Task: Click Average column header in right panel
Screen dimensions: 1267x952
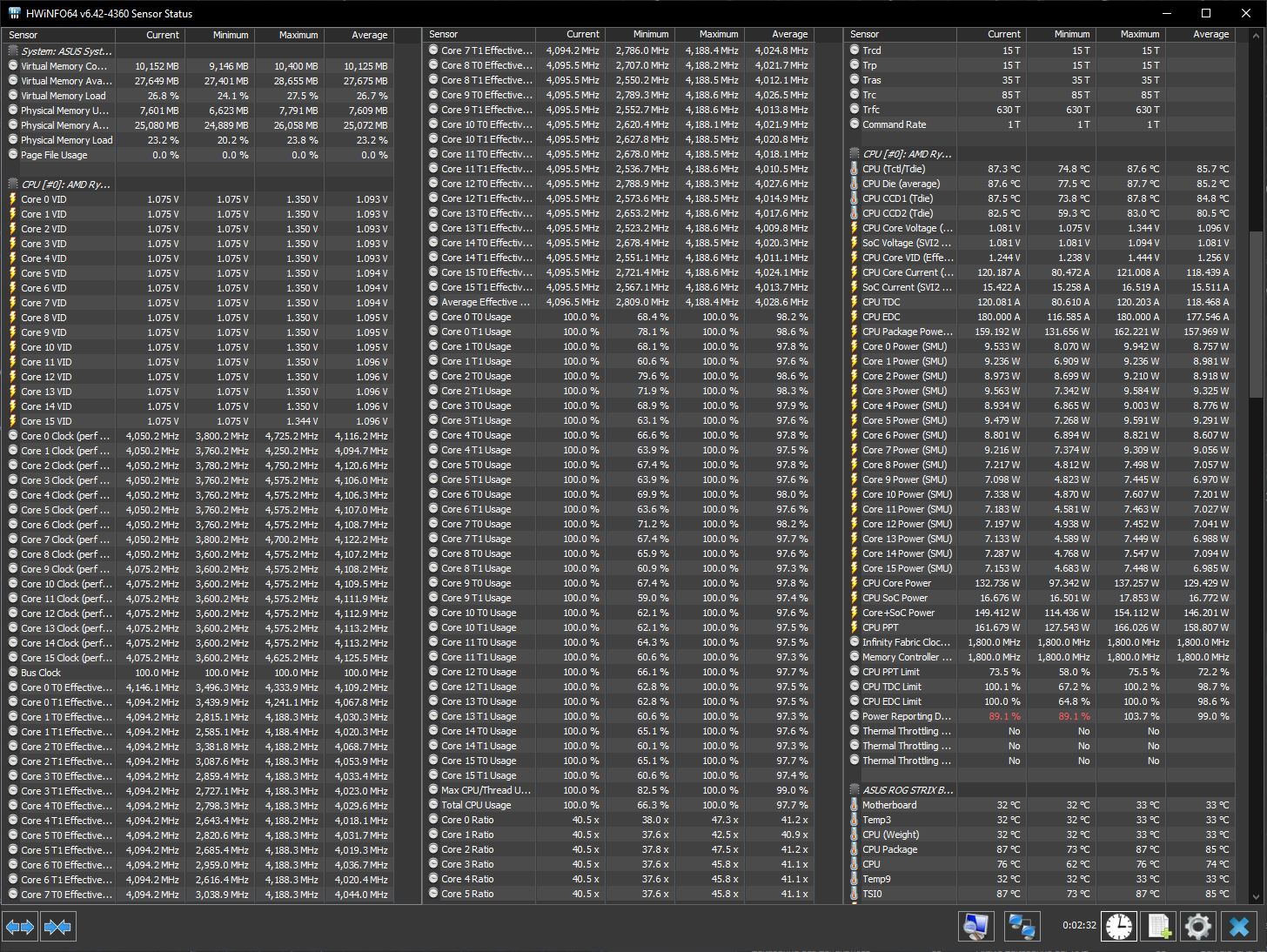Action: tap(1200, 34)
